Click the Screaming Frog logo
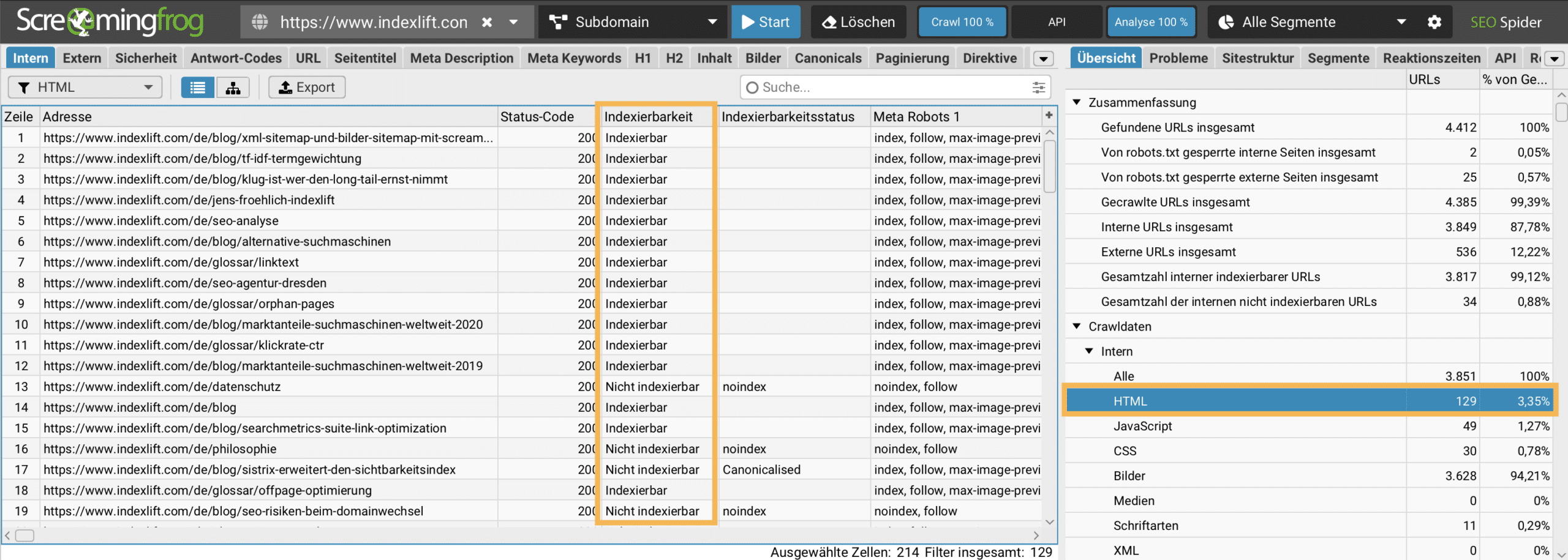1568x560 pixels. click(110, 21)
